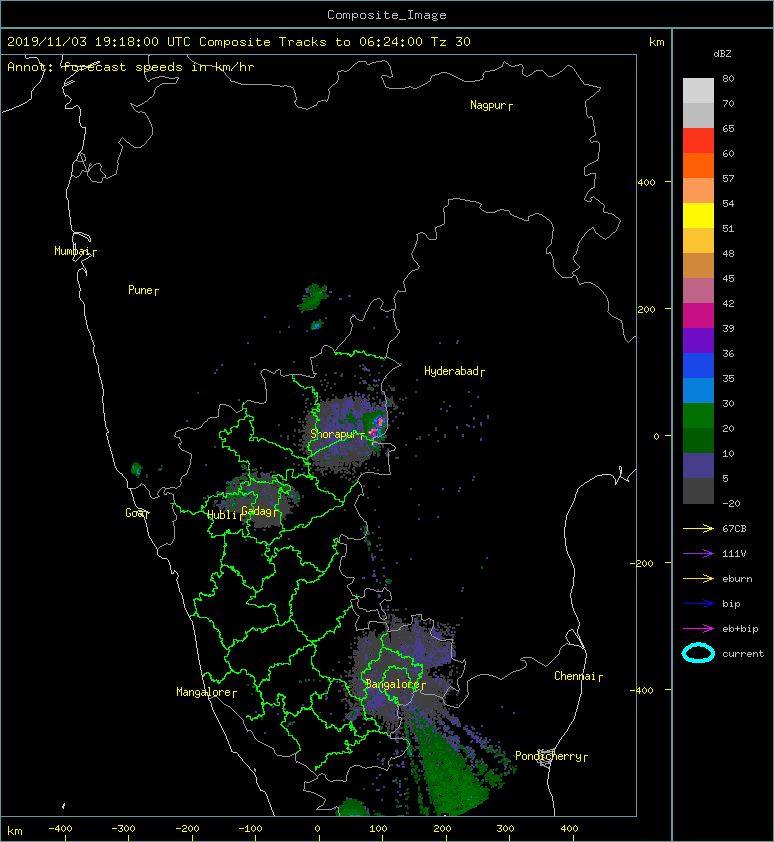This screenshot has height=842, width=774.
Task: Click the '67CB' legend text
Action: point(734,528)
